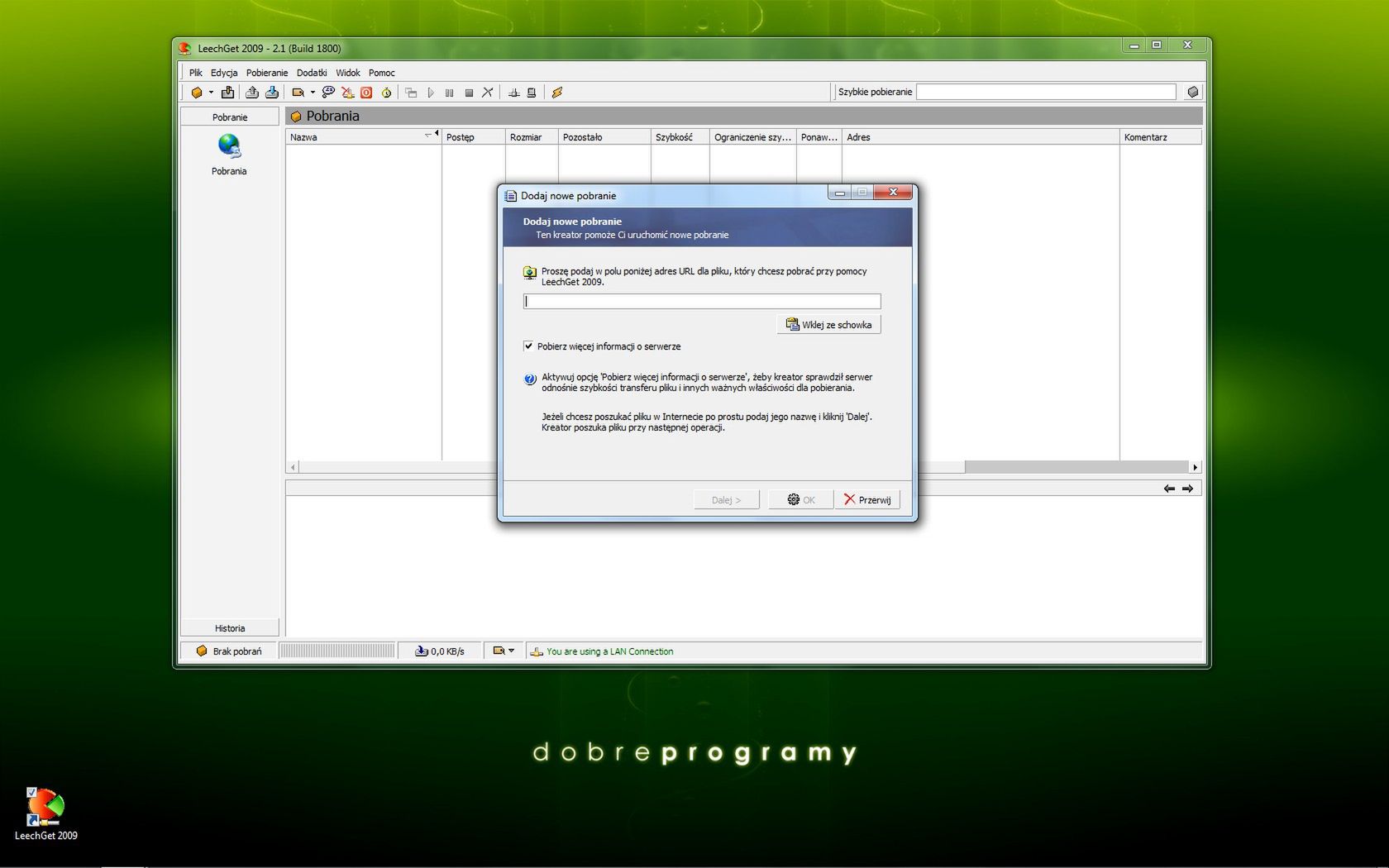Click the LAN connection status icon
1389x868 pixels.
point(537,651)
